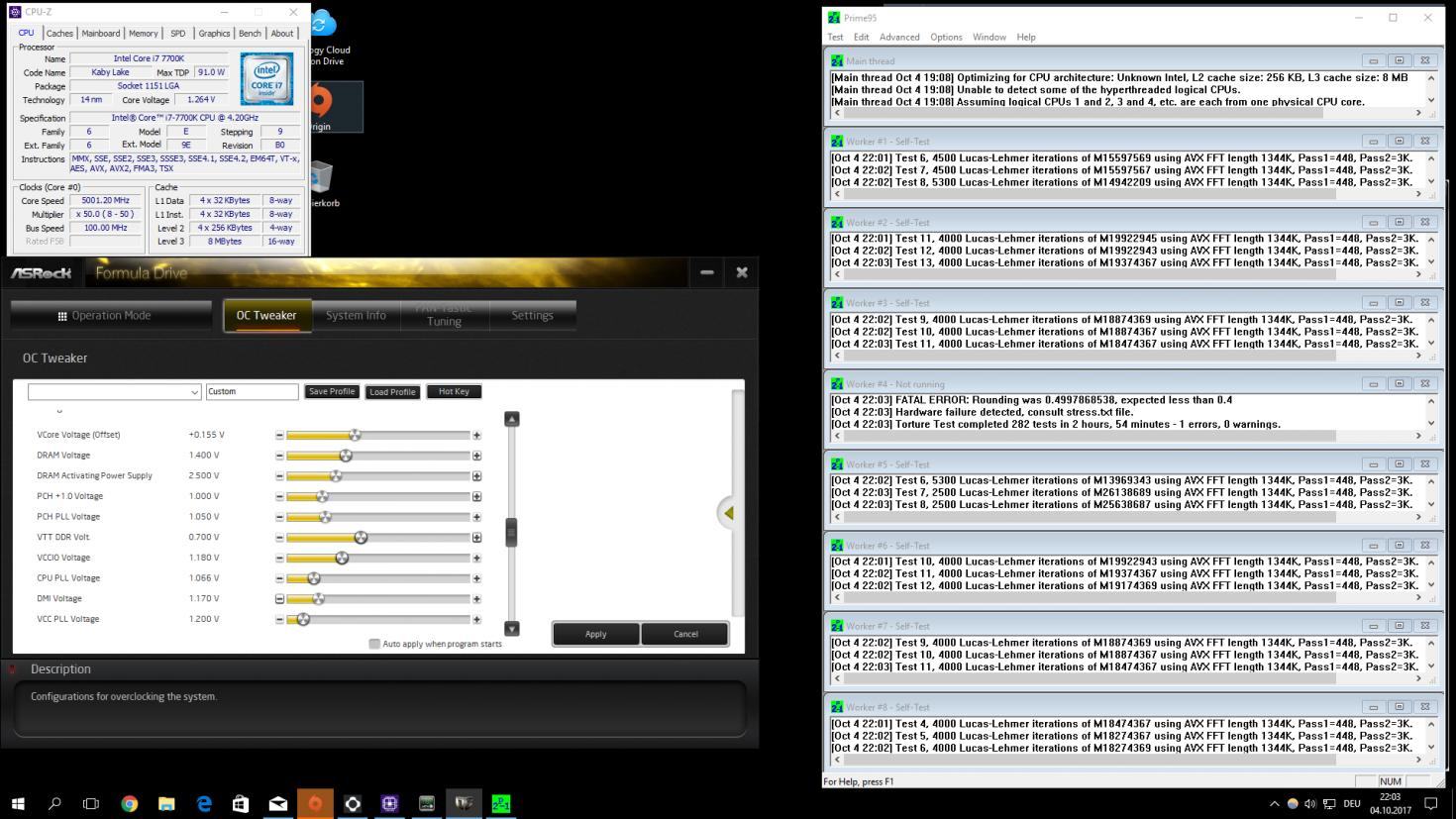Open Google Chrome from the taskbar
Screen dimensions: 1456x819
point(129,803)
